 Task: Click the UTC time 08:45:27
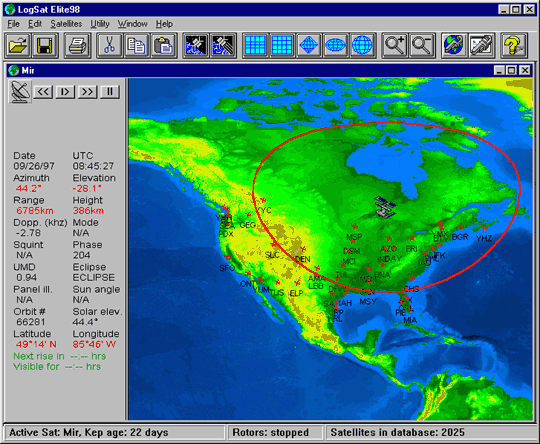coord(93,166)
